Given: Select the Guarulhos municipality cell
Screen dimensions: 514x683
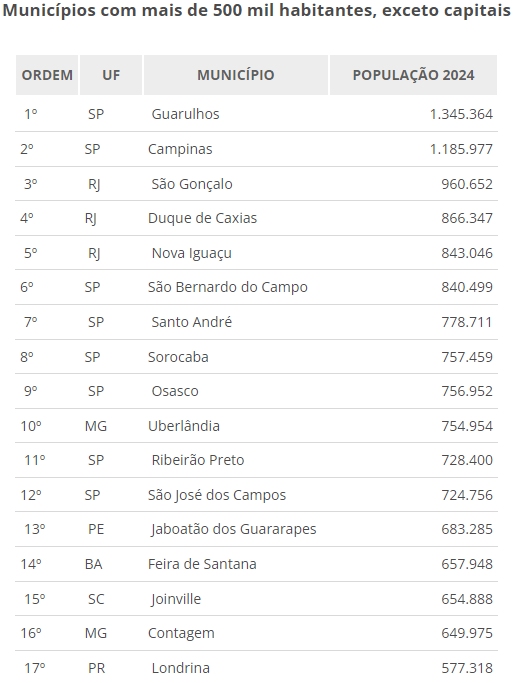Looking at the screenshot, I should [x=185, y=114].
